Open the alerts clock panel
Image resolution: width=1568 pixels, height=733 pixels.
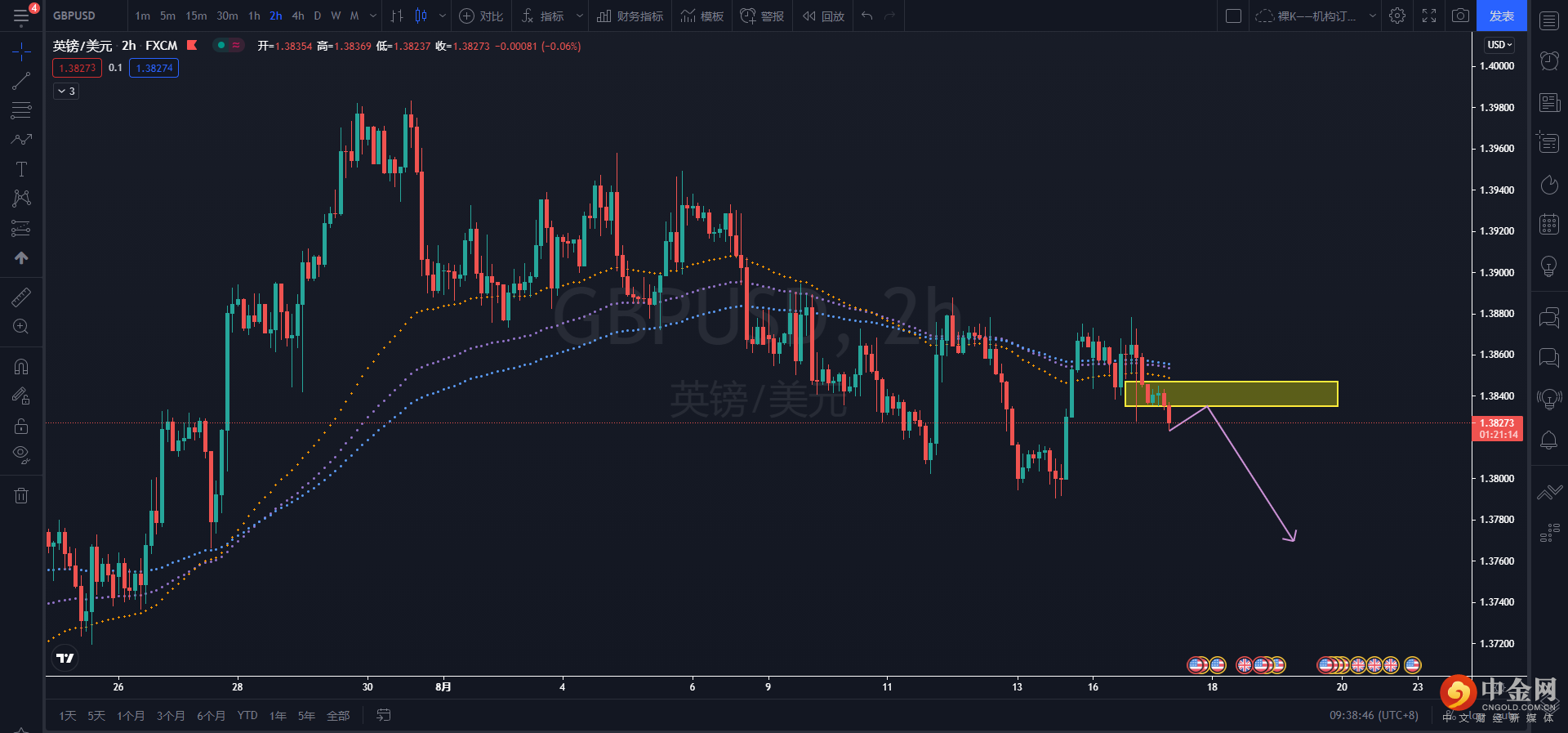pos(1549,60)
